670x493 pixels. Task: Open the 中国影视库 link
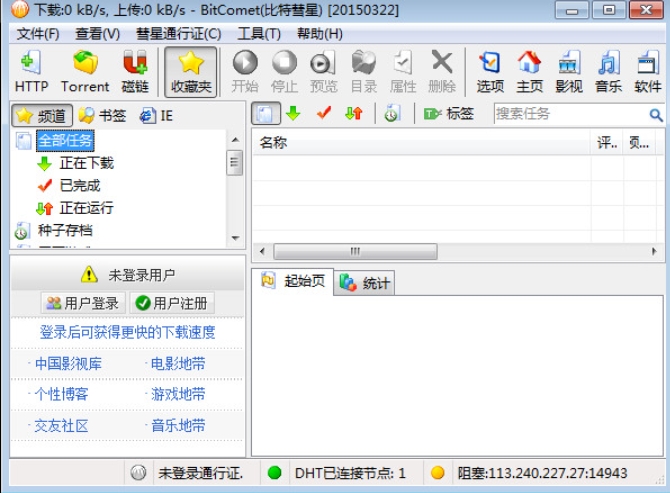pos(68,364)
